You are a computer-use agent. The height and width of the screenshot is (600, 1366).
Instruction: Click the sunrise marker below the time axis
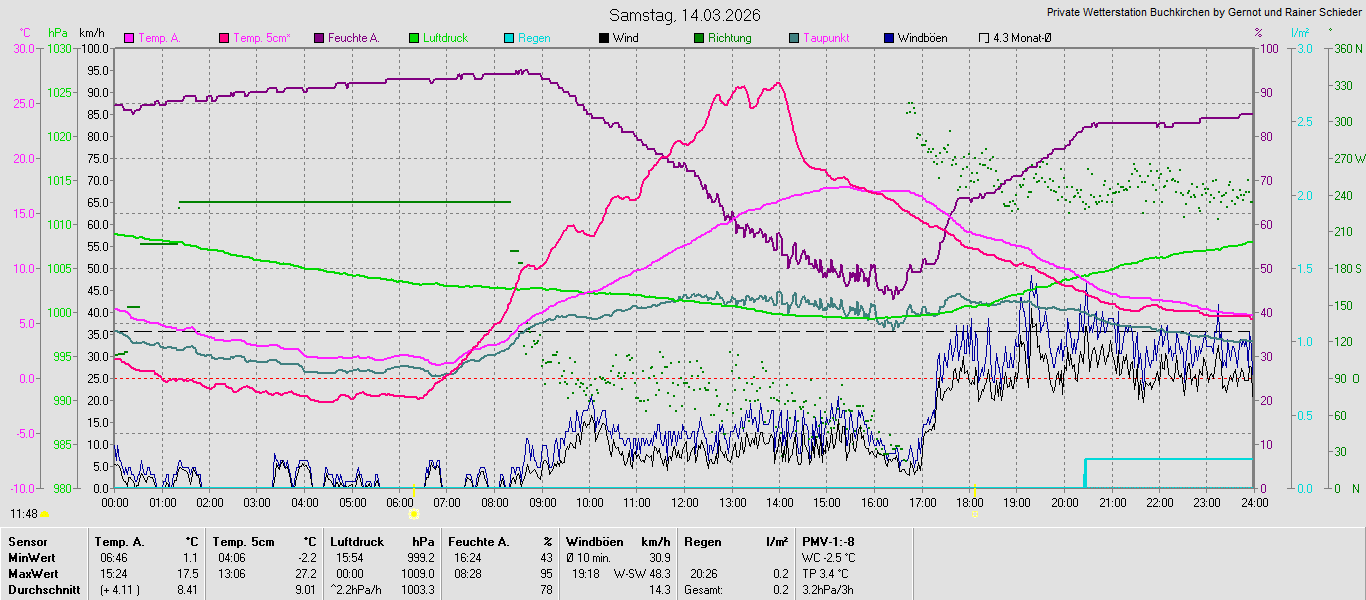click(414, 513)
